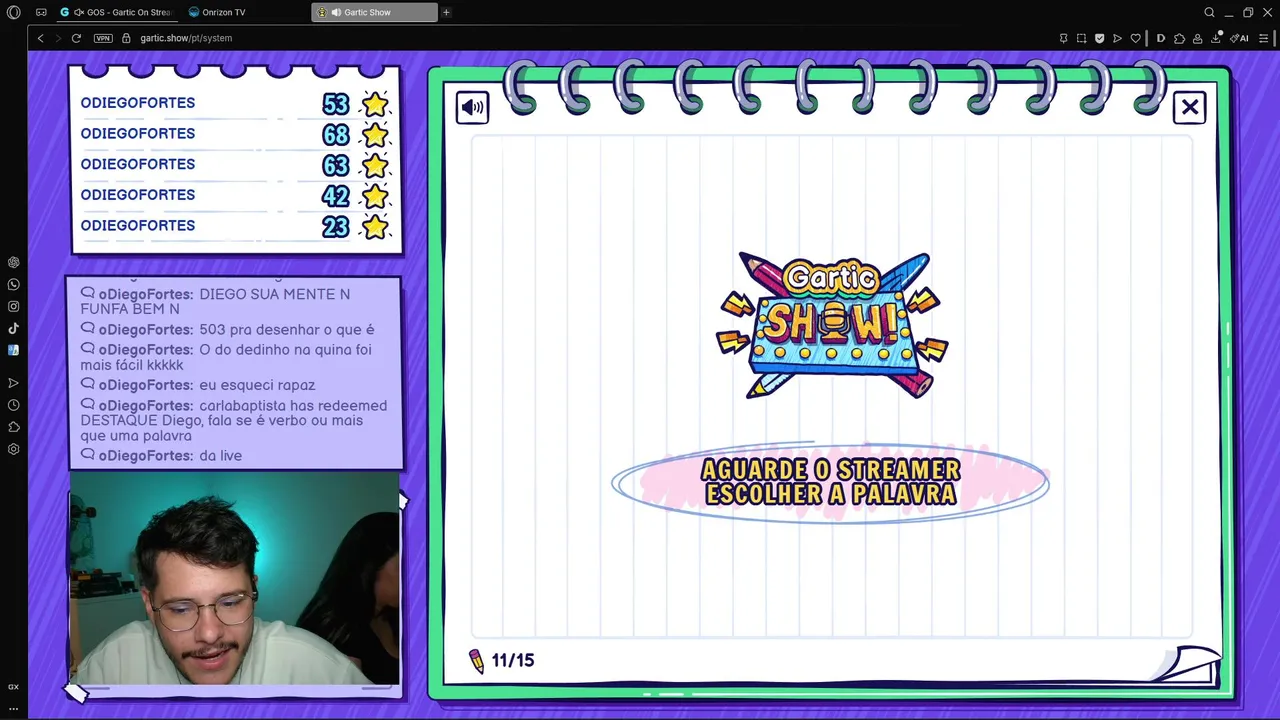The width and height of the screenshot is (1280, 720).
Task: Open Settings gear in the sidebar
Action: pyautogui.click(x=13, y=449)
